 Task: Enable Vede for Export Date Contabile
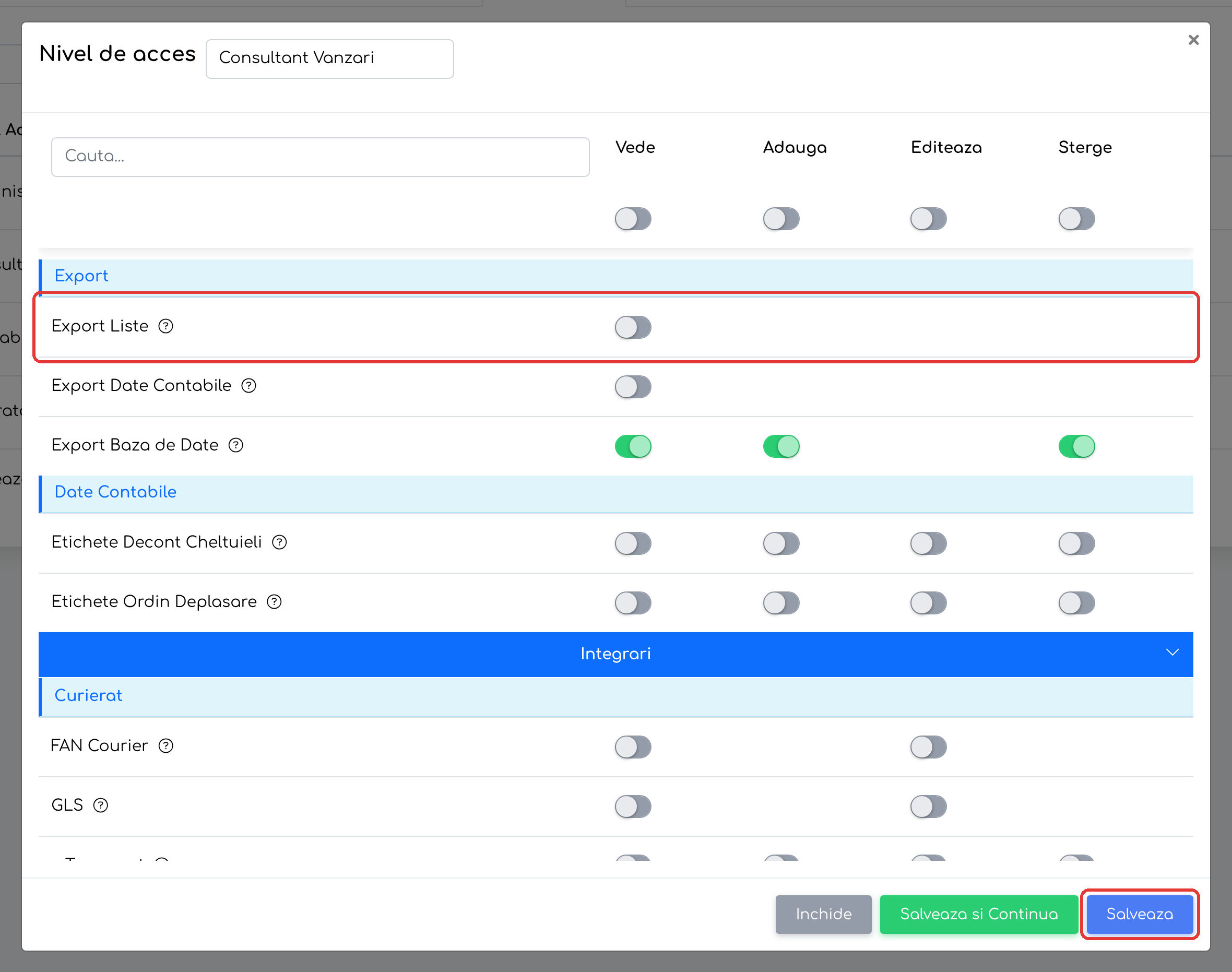(633, 387)
